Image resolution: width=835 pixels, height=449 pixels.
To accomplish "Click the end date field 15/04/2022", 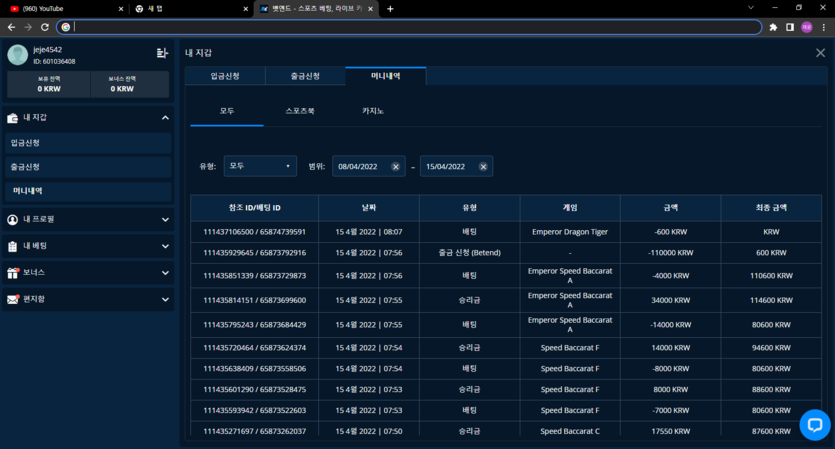I will click(x=456, y=166).
